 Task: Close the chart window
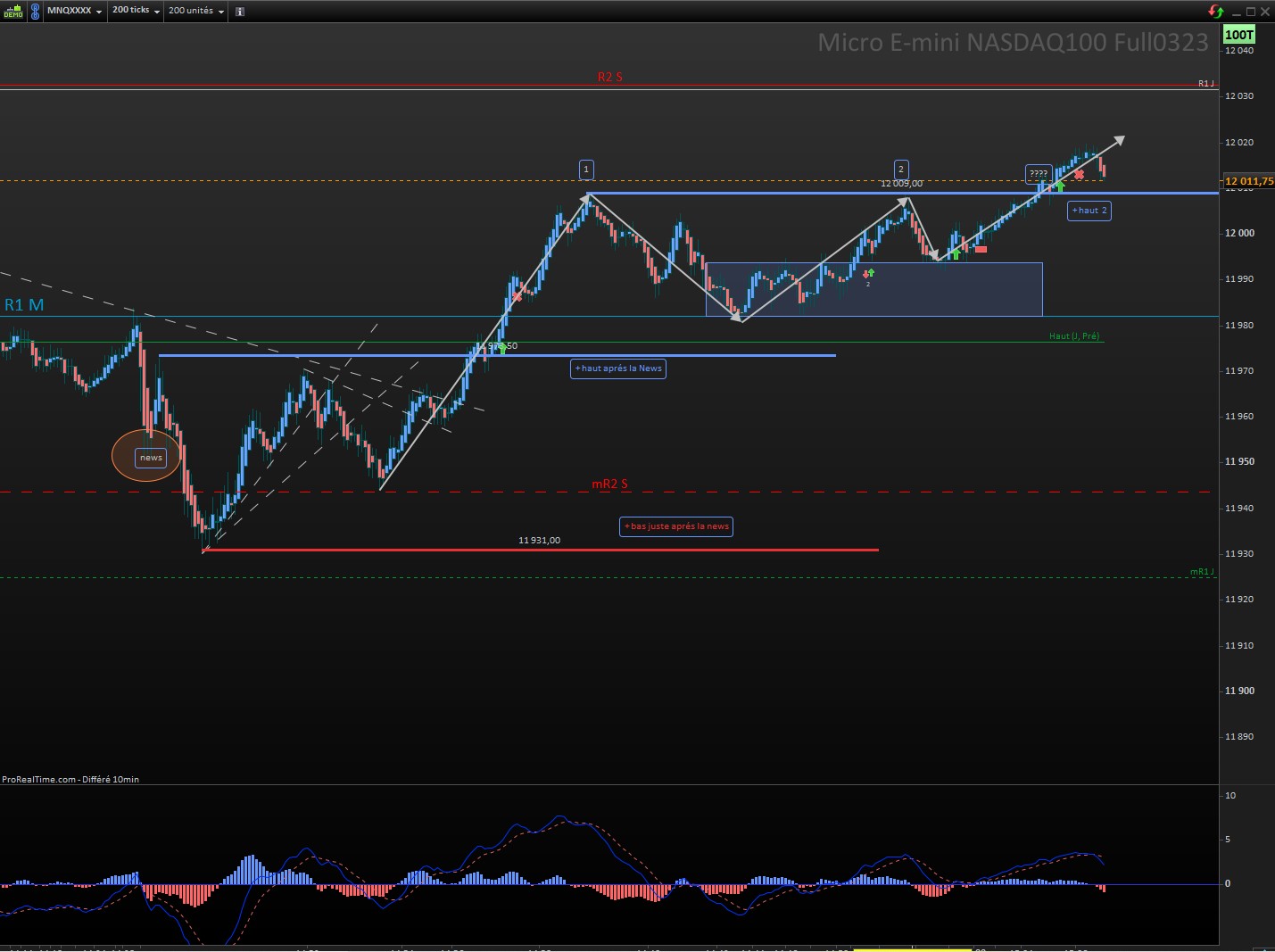[1264, 12]
